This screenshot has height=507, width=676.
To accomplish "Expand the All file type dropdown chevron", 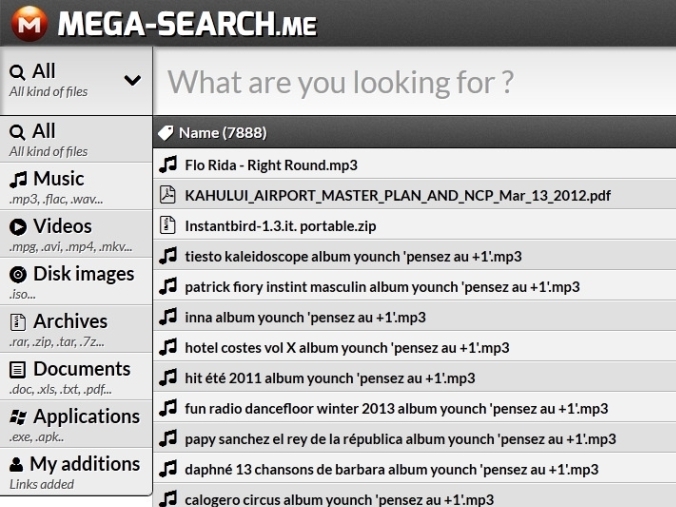I will [x=132, y=80].
